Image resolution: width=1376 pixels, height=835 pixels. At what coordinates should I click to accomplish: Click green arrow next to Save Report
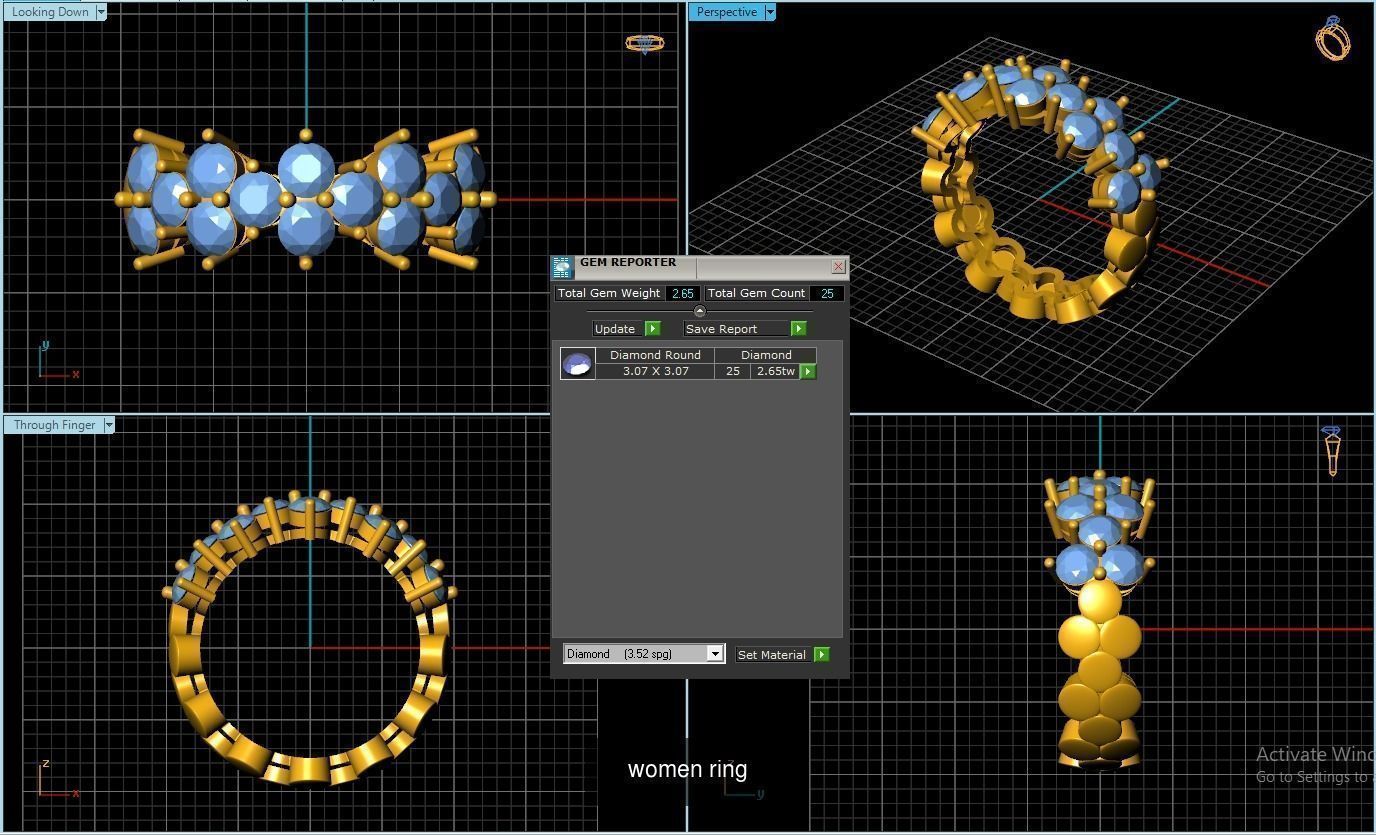799,329
